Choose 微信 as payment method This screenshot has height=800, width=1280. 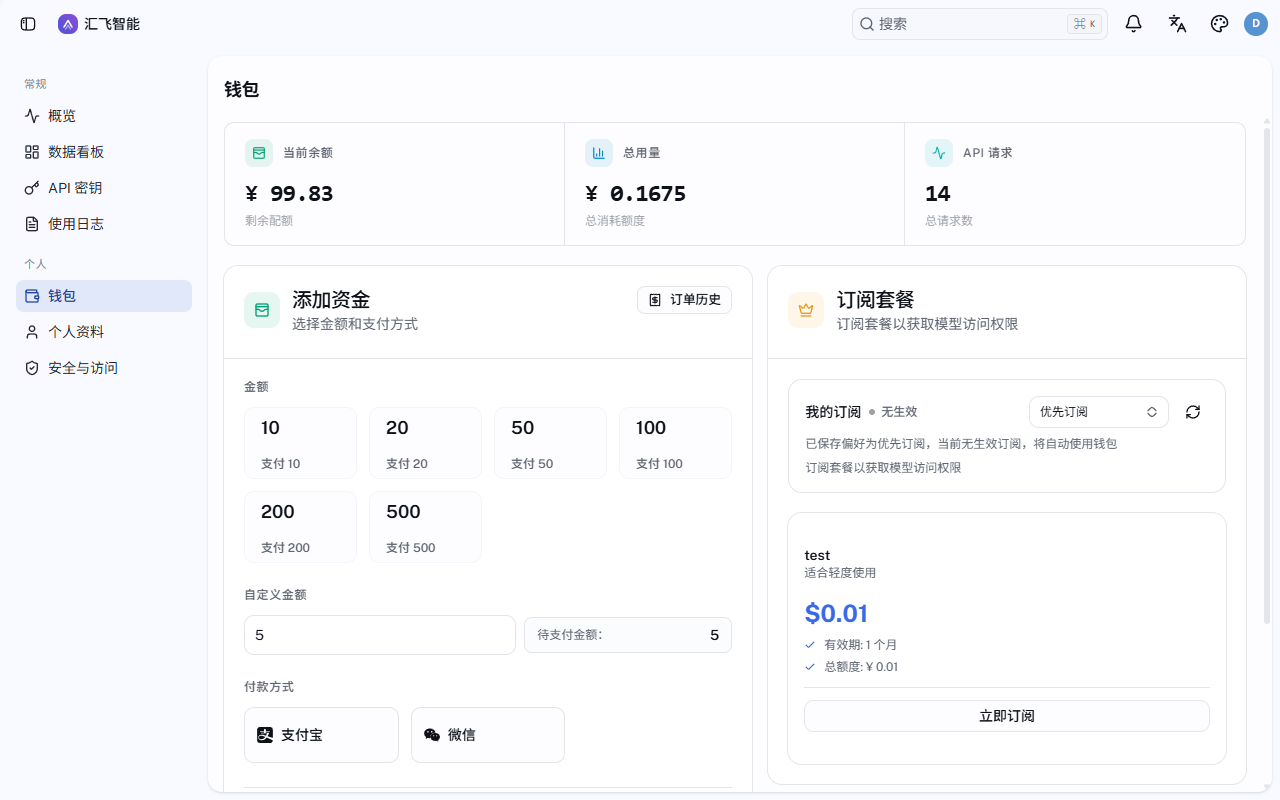click(x=488, y=735)
